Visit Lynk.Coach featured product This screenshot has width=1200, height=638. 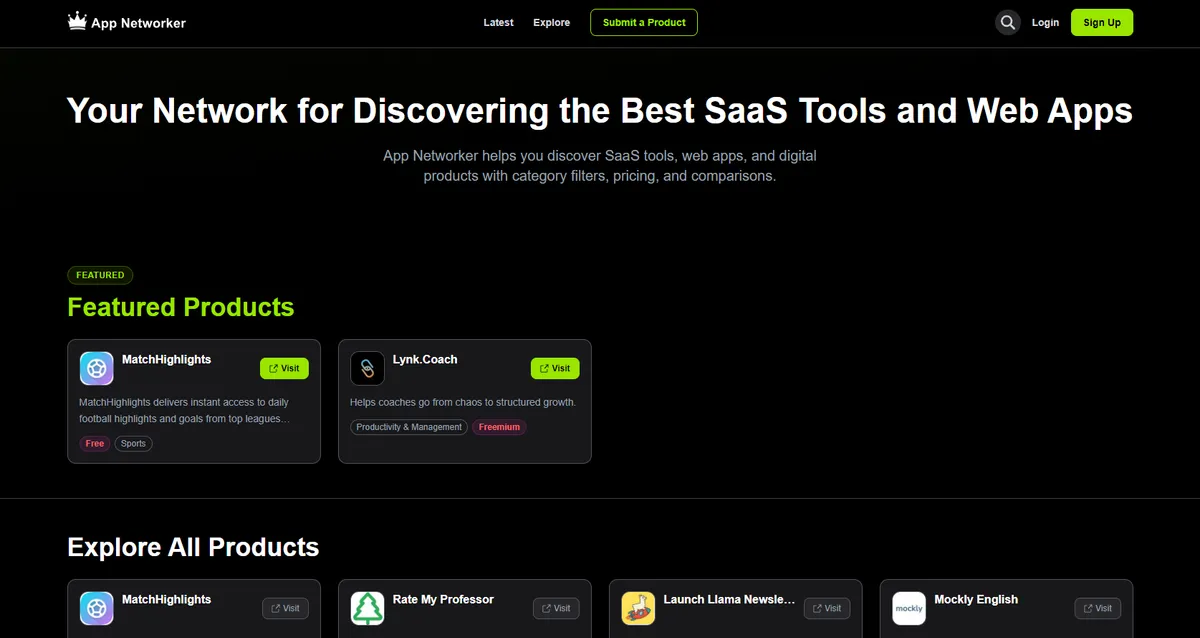(x=555, y=368)
